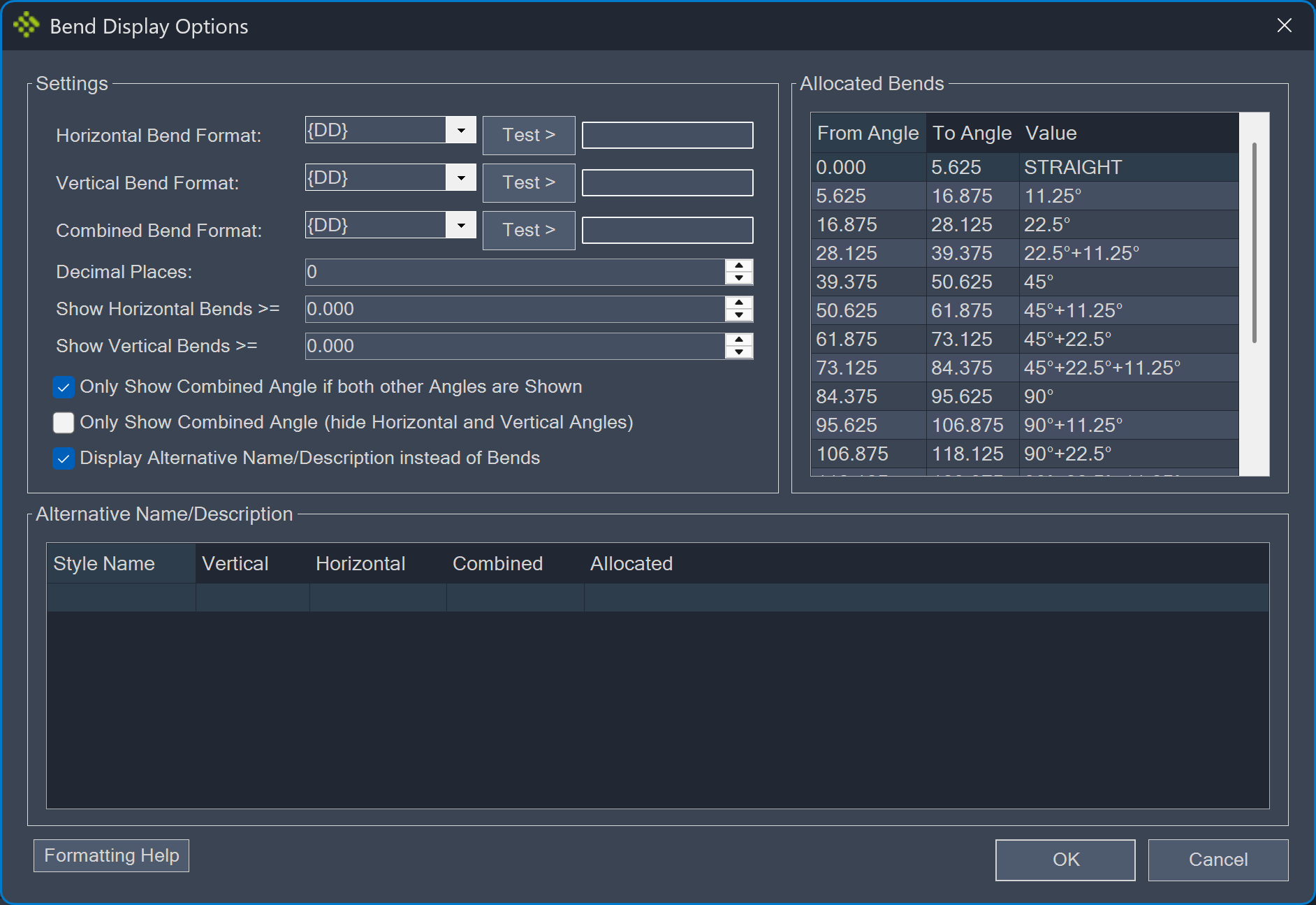This screenshot has height=905, width=1316.
Task: Select the STRAIGHT value cell
Action: (x=1129, y=168)
